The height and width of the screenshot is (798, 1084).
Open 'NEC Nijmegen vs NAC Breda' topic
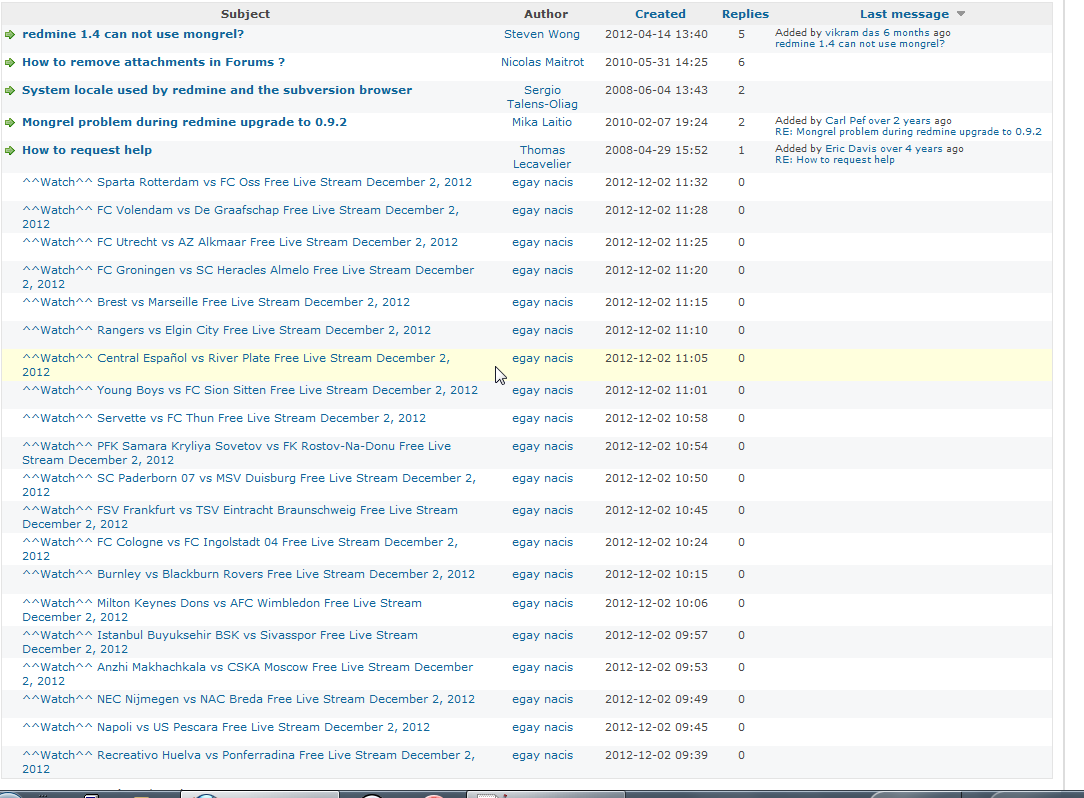click(248, 699)
